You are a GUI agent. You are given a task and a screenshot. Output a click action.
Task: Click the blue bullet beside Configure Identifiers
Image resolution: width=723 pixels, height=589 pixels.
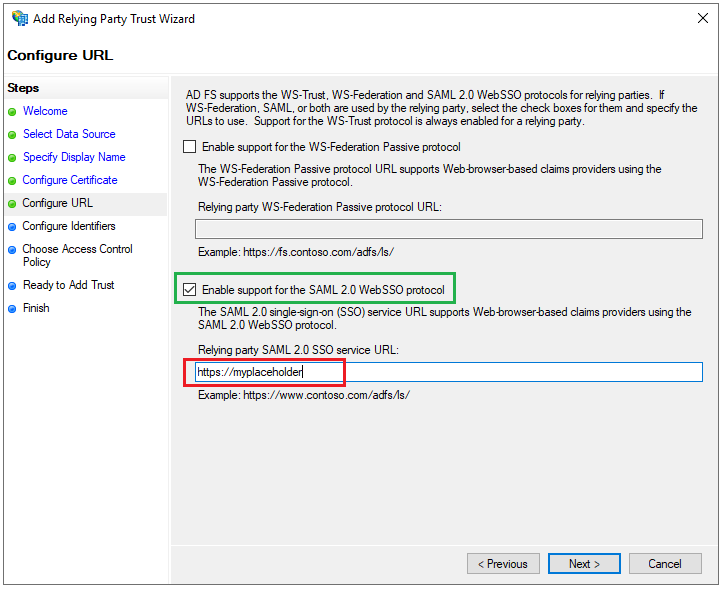pyautogui.click(x=12, y=227)
